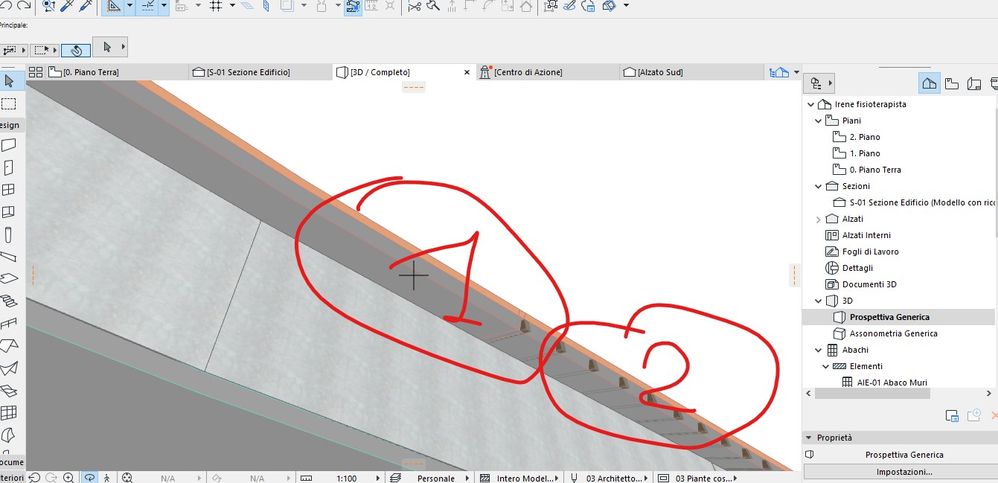Screen dimensions: 998x483
Task: Click the Find and Select icon
Action: point(49,6)
